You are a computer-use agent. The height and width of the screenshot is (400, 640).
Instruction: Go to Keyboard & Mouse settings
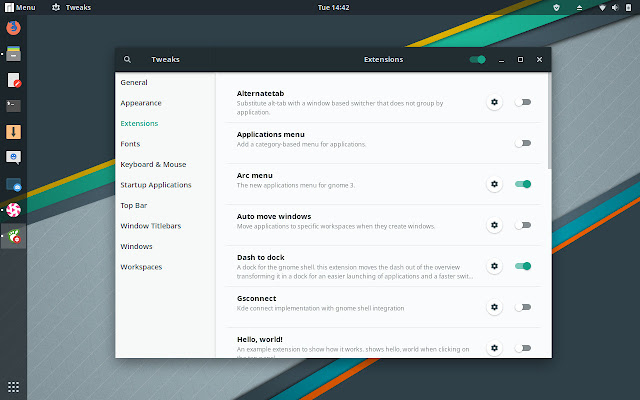tap(165, 164)
